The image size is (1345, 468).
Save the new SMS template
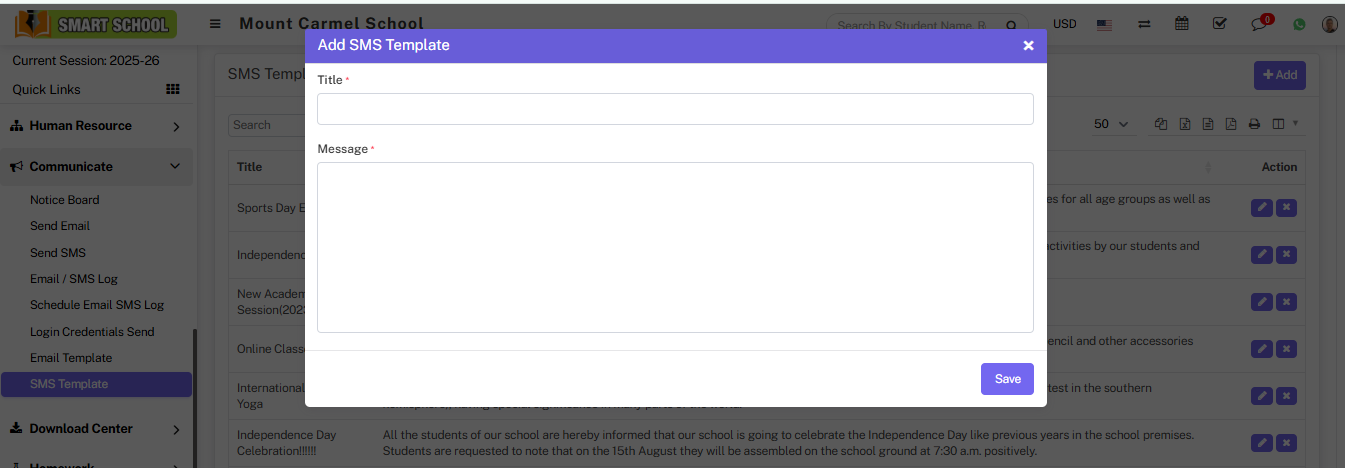(1007, 379)
